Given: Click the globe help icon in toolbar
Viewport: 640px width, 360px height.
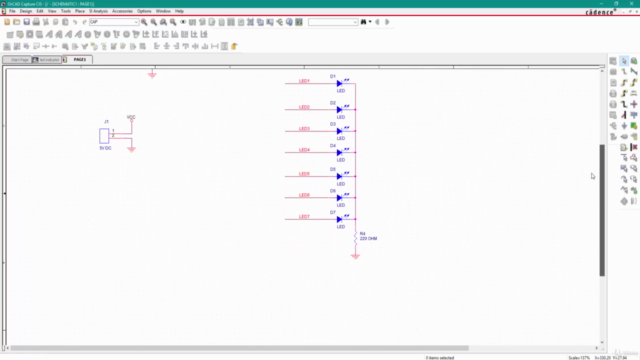Looking at the screenshot, I should coord(289,22).
